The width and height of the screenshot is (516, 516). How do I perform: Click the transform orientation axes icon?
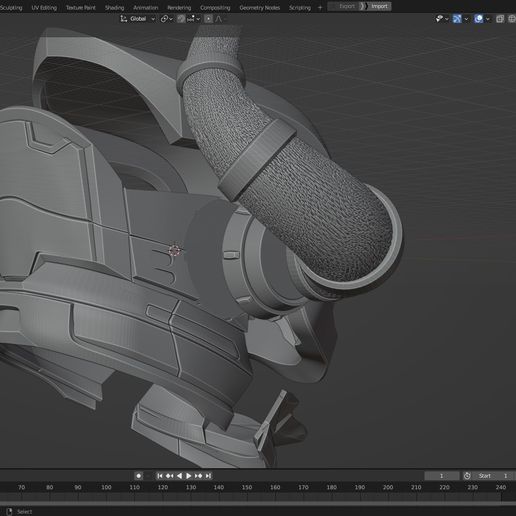click(x=124, y=19)
